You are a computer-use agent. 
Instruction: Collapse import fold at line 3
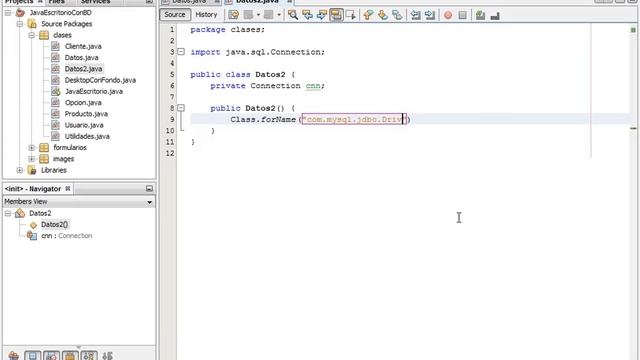(181, 52)
